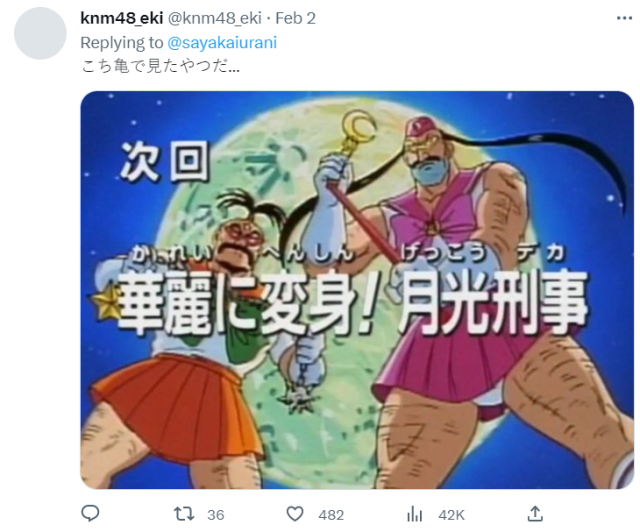The width and height of the screenshot is (640, 532).
Task: Click the share upload icon
Action: click(535, 514)
